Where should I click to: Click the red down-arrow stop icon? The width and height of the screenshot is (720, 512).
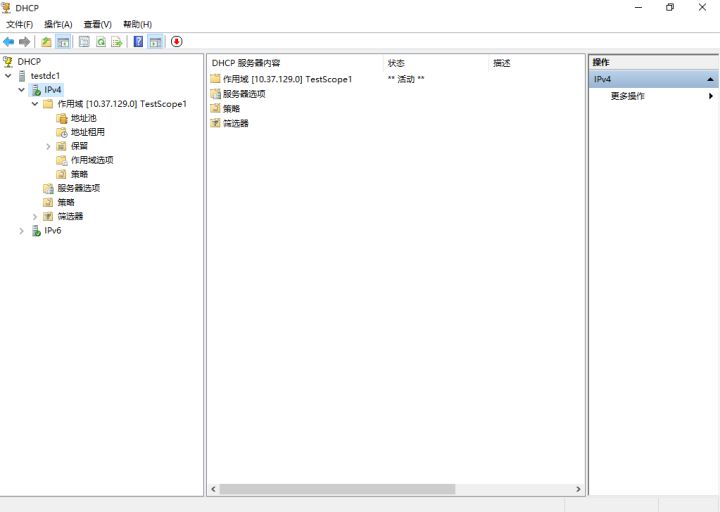pyautogui.click(x=176, y=42)
